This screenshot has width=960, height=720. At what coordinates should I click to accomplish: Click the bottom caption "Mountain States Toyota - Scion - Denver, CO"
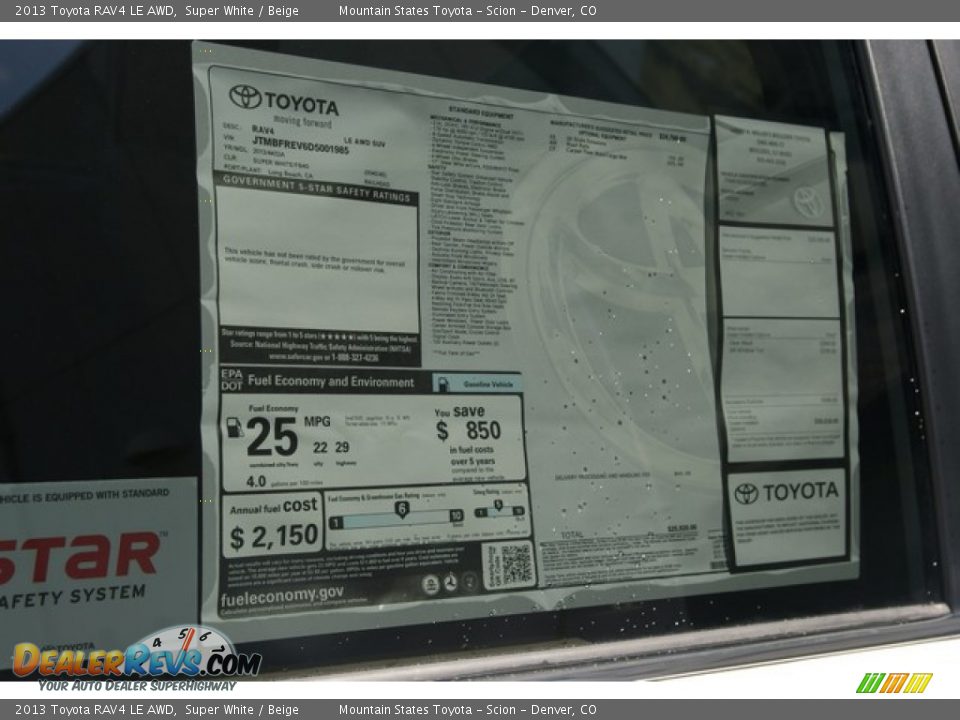pyautogui.click(x=468, y=710)
